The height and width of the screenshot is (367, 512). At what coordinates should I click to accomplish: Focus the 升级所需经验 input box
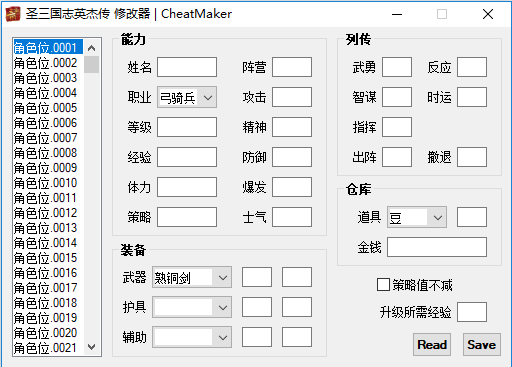click(x=472, y=312)
